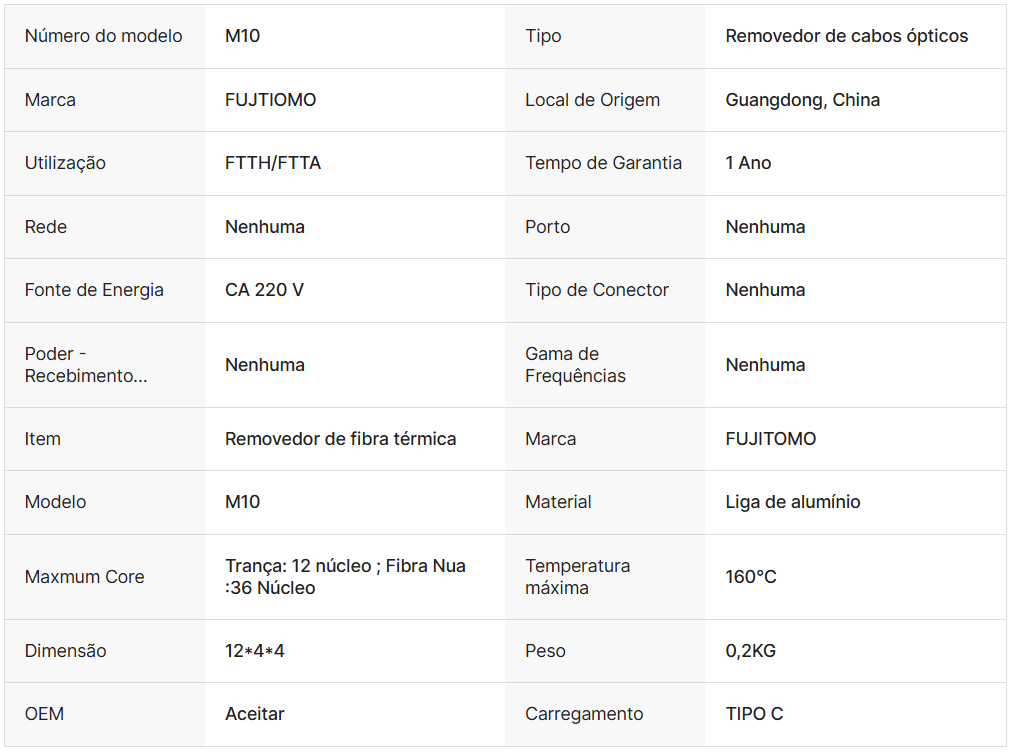This screenshot has width=1010, height=752.
Task: Click the "FUJTIOMO" brand value
Action: coord(270,100)
